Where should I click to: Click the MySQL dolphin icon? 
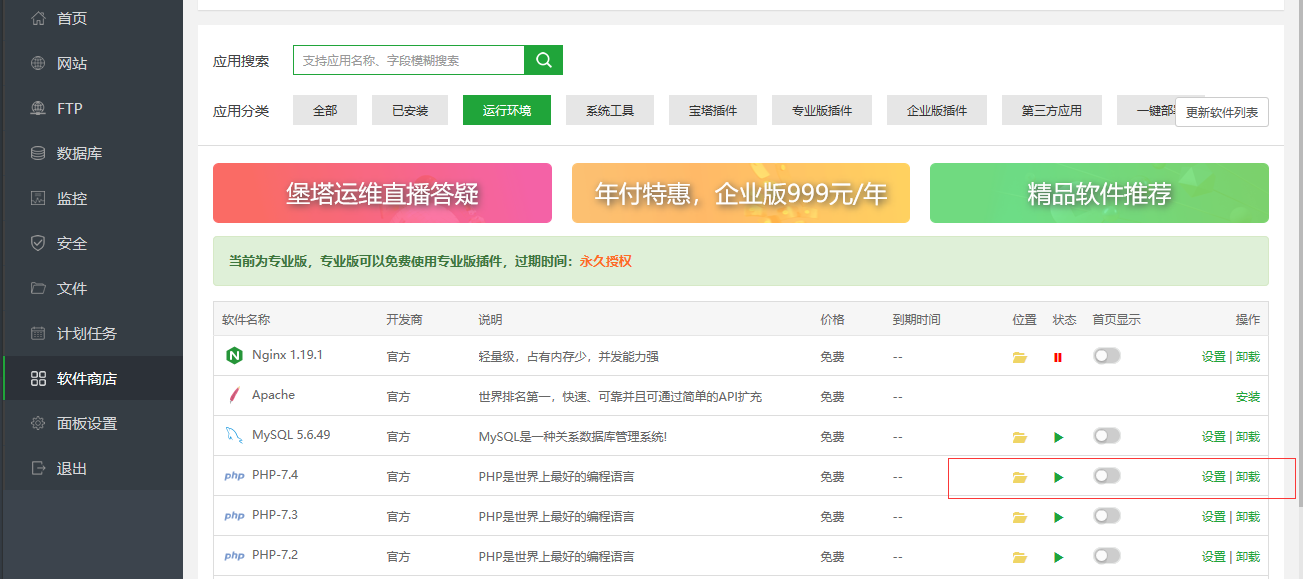(x=234, y=435)
